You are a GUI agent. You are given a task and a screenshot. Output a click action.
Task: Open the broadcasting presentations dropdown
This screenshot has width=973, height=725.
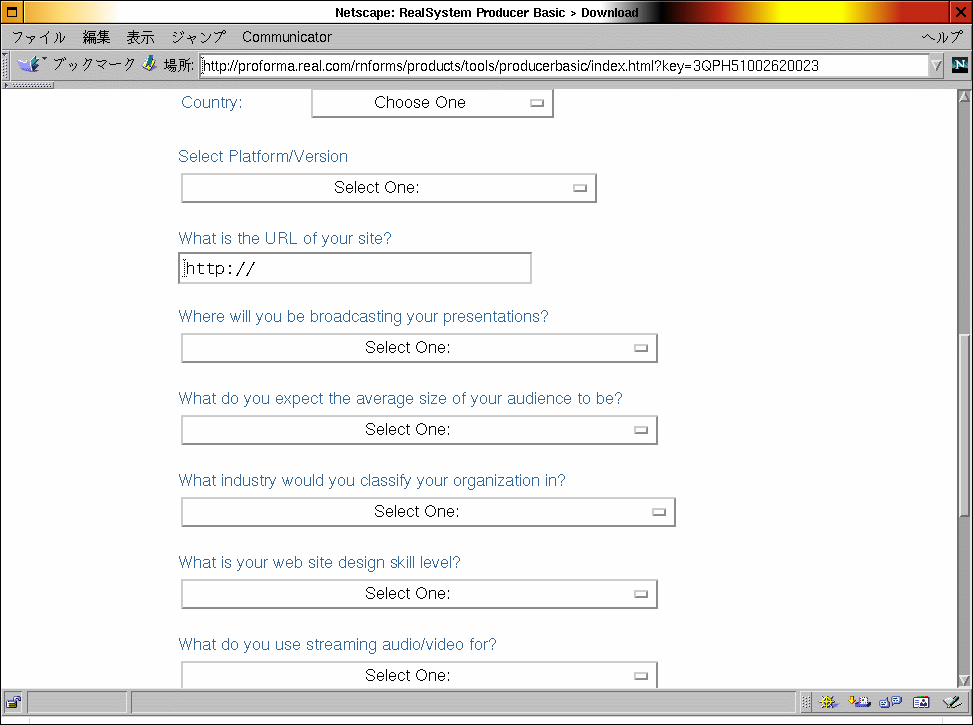click(419, 348)
